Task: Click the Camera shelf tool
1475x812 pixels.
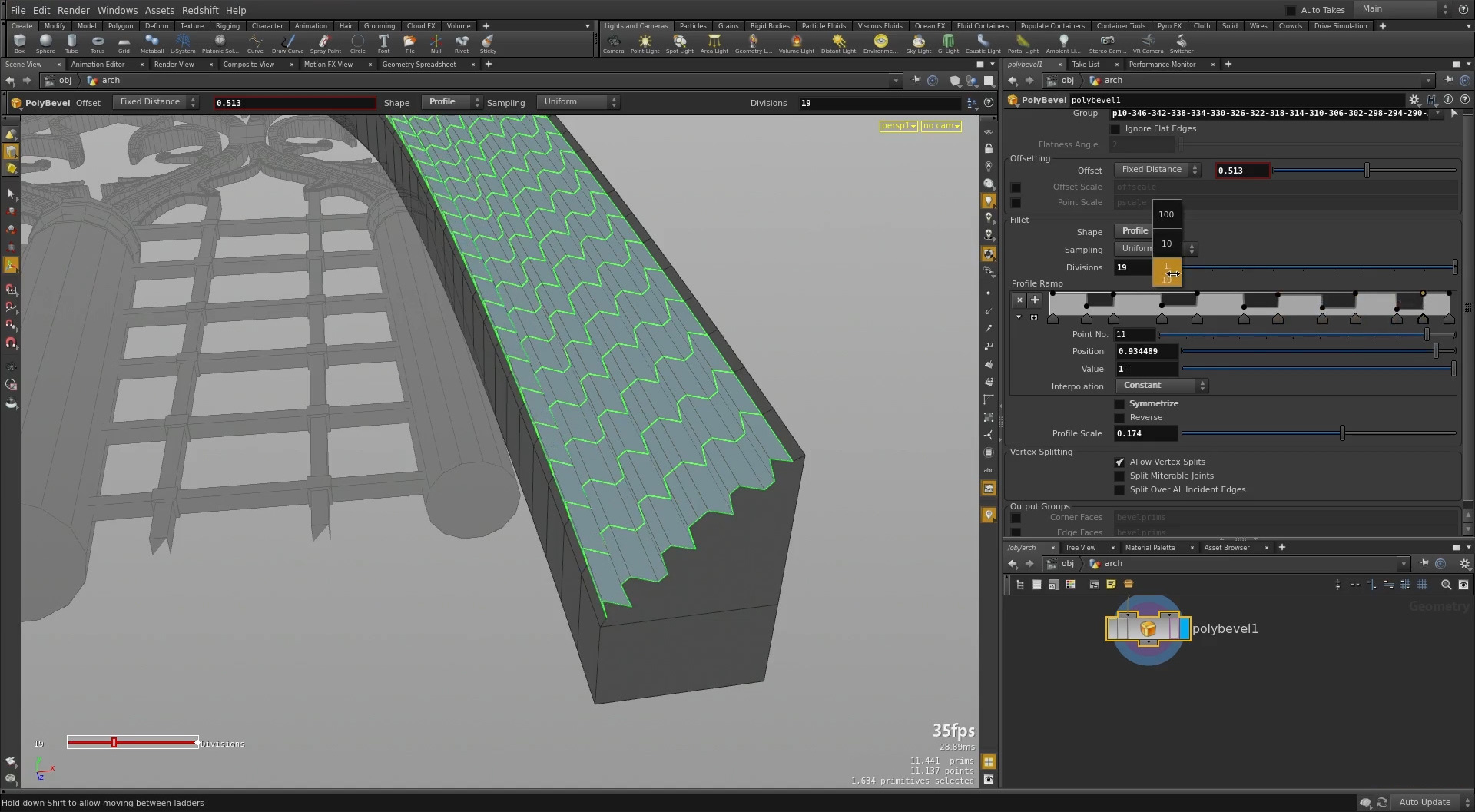Action: click(613, 43)
